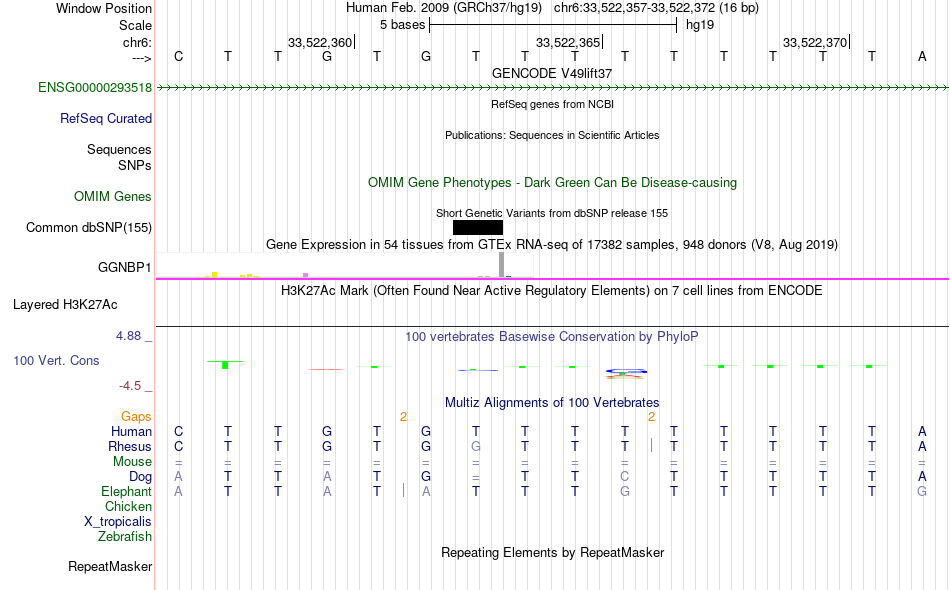Viewport: 950px width, 590px height.
Task: Click the Publications: Sequences in Scientific Articles title
Action: (x=552, y=135)
